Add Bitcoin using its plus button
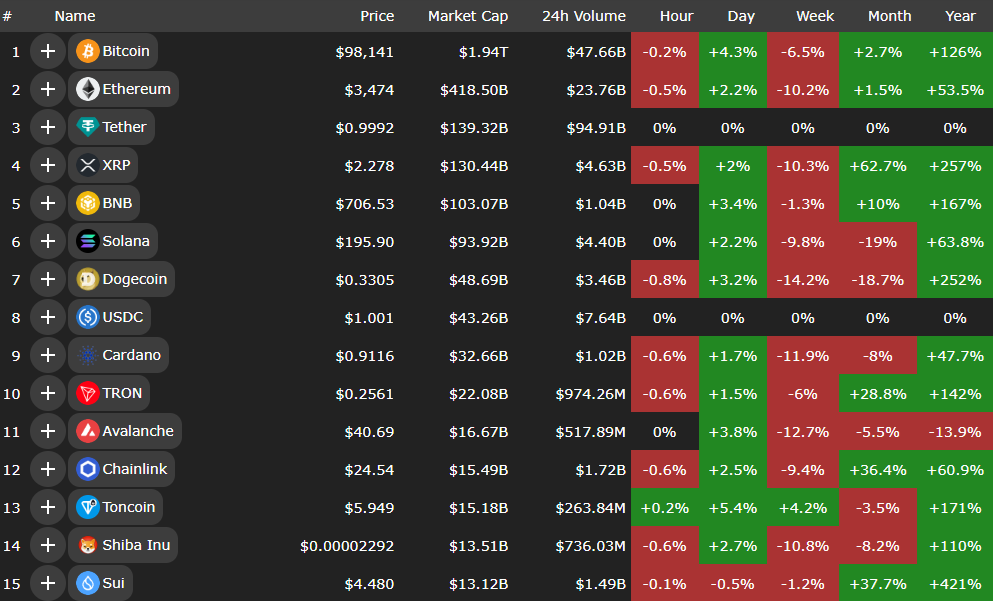This screenshot has height=601, width=993. coord(47,51)
